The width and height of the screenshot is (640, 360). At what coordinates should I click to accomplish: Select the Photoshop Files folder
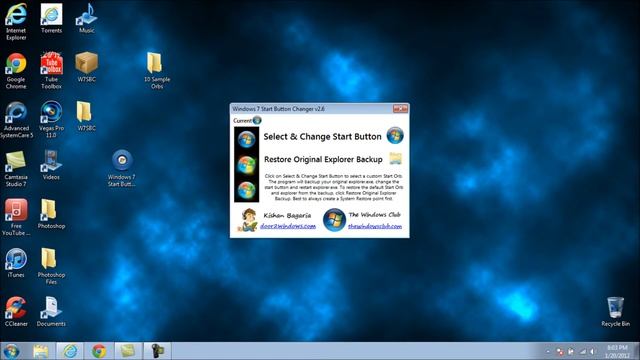coord(51,267)
